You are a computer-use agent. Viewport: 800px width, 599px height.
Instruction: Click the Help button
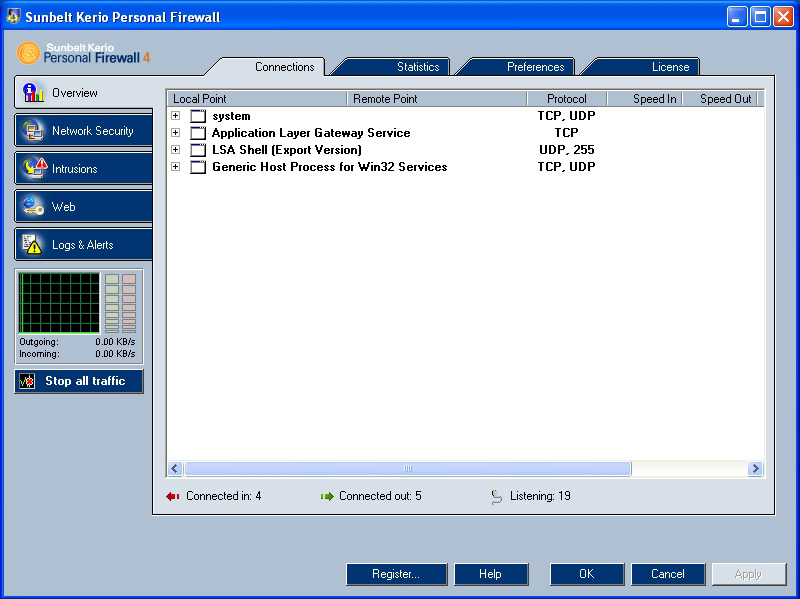pyautogui.click(x=490, y=574)
